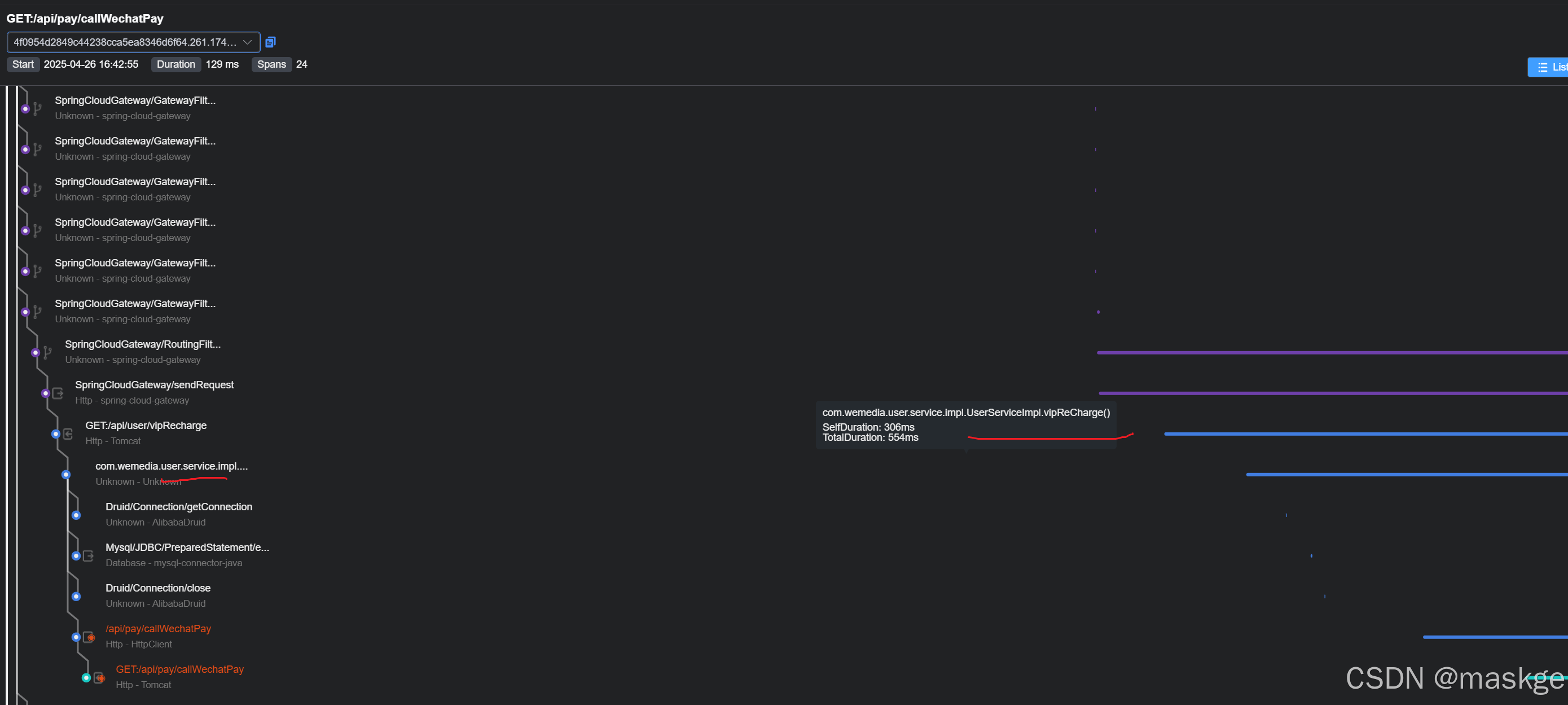
Task: Toggle the teal GET:/api/pay/callWechatPay node circle
Action: pos(86,678)
